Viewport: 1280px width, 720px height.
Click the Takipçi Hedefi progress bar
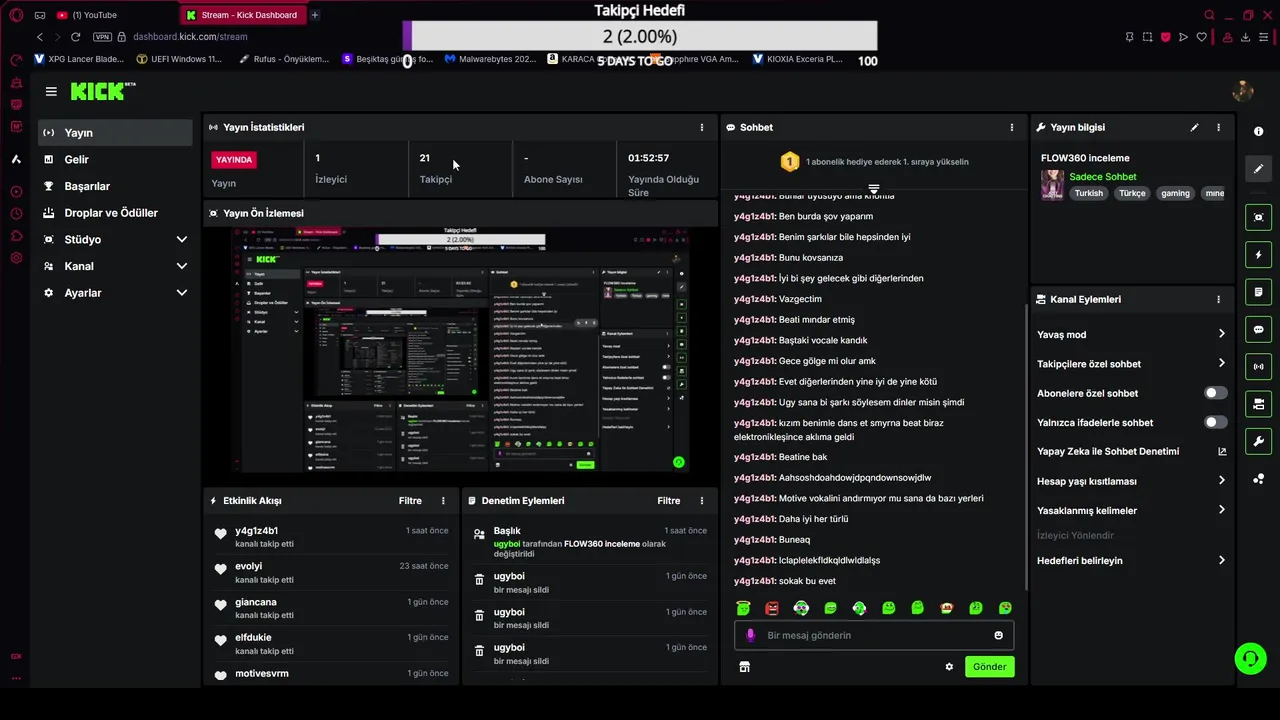coord(640,36)
